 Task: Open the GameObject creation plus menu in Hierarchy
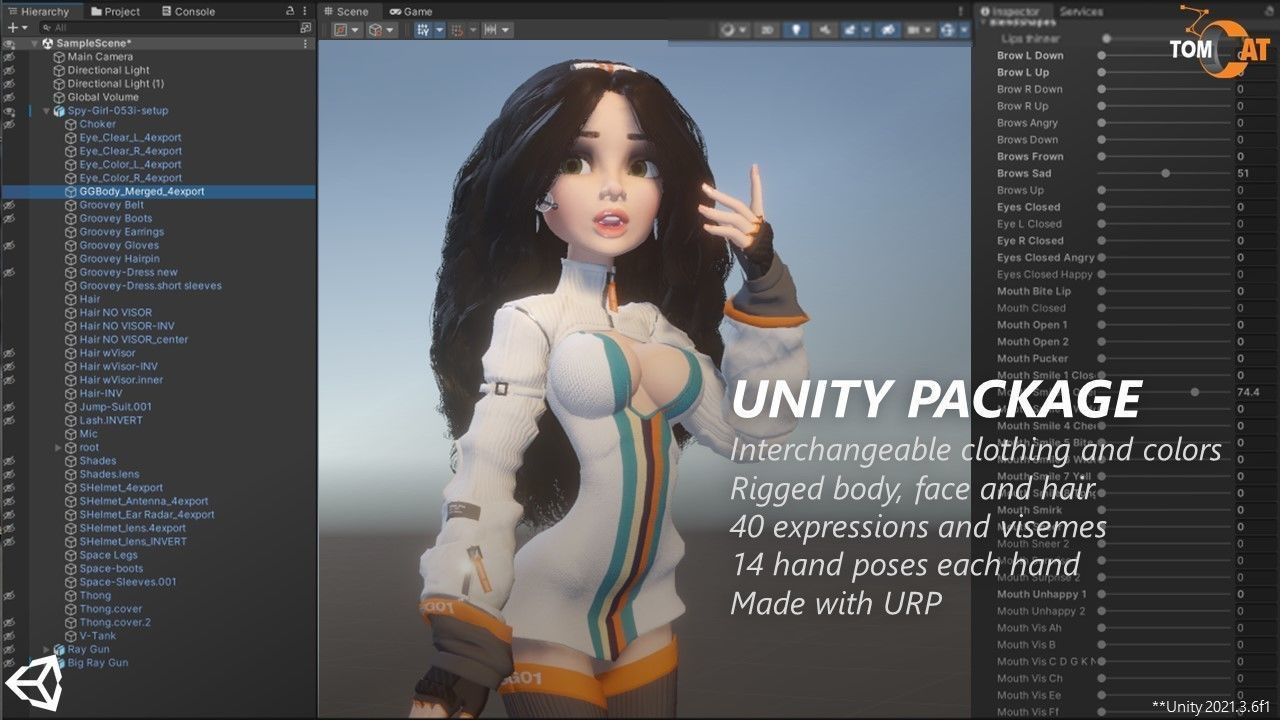(x=13, y=26)
